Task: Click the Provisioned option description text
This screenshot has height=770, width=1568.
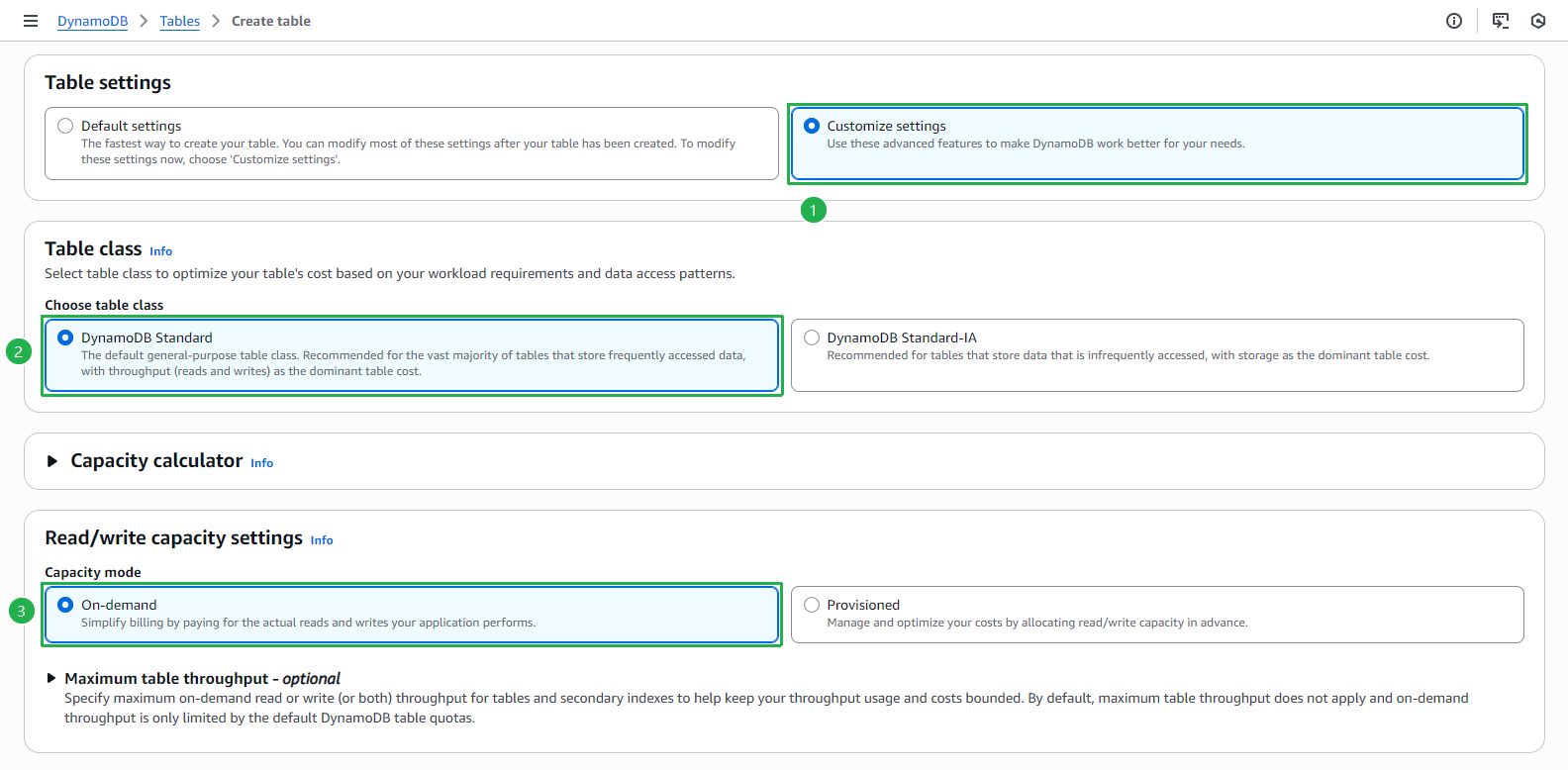Action: [1037, 623]
